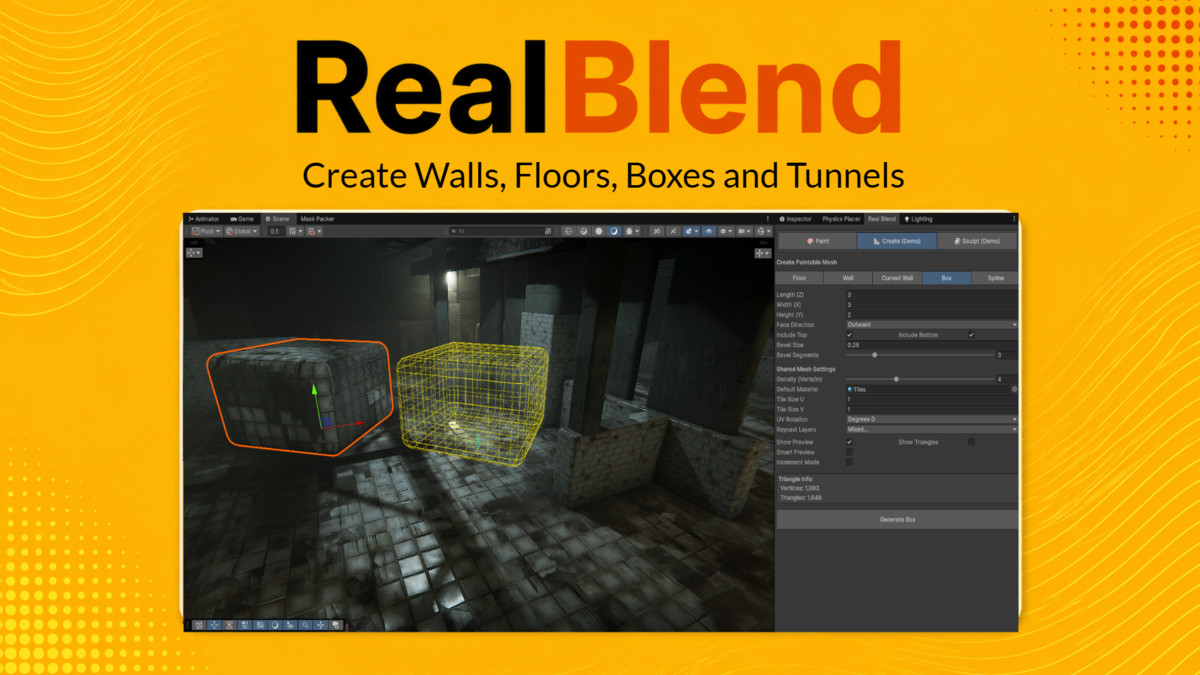Viewport: 1200px width, 675px height.
Task: Choose Box mesh type
Action: pos(946,278)
